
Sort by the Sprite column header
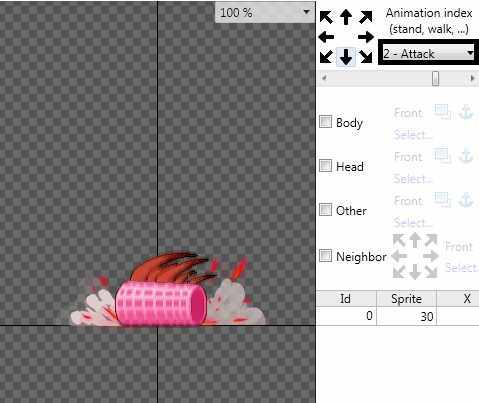[406, 299]
